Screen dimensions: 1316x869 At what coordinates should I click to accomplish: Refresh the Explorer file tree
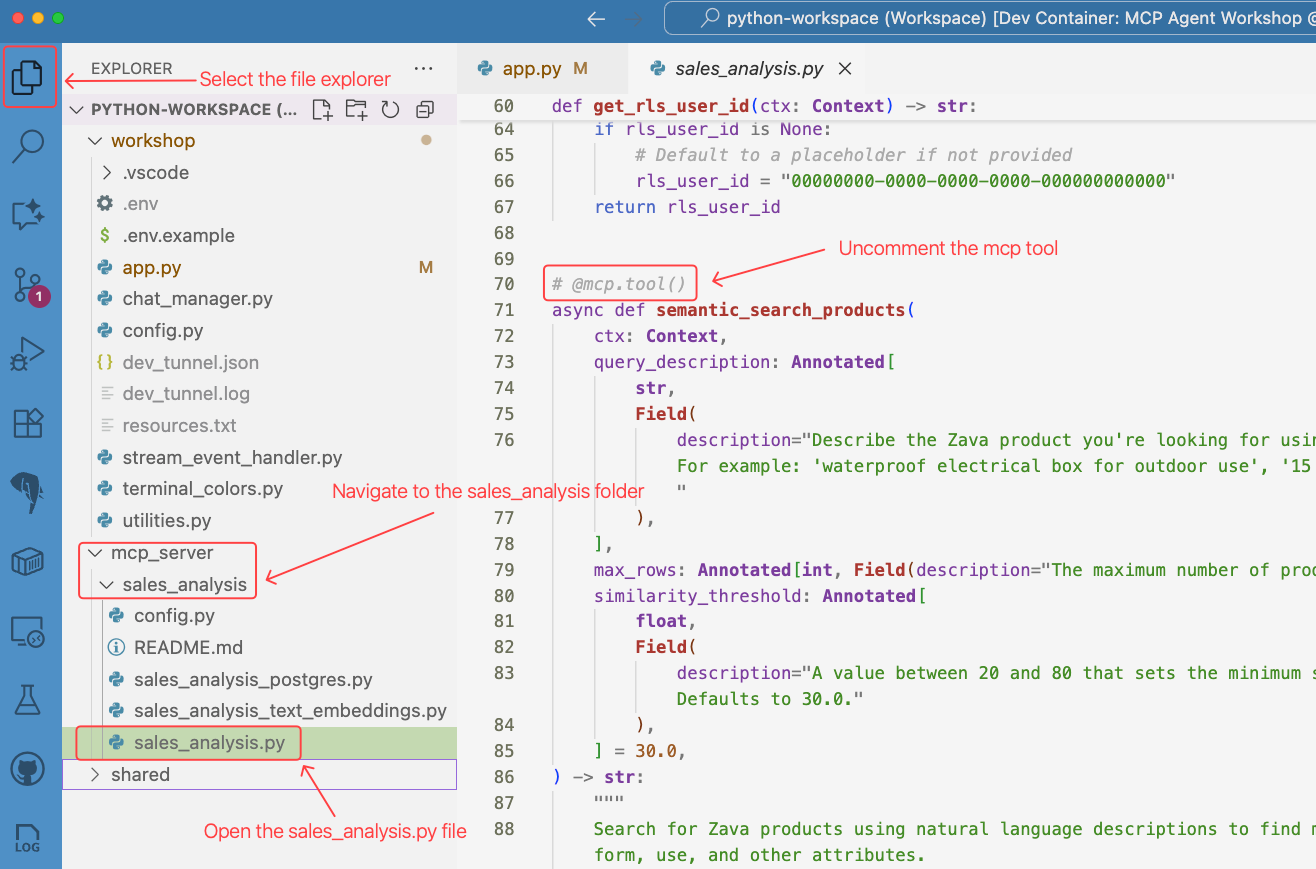tap(390, 110)
